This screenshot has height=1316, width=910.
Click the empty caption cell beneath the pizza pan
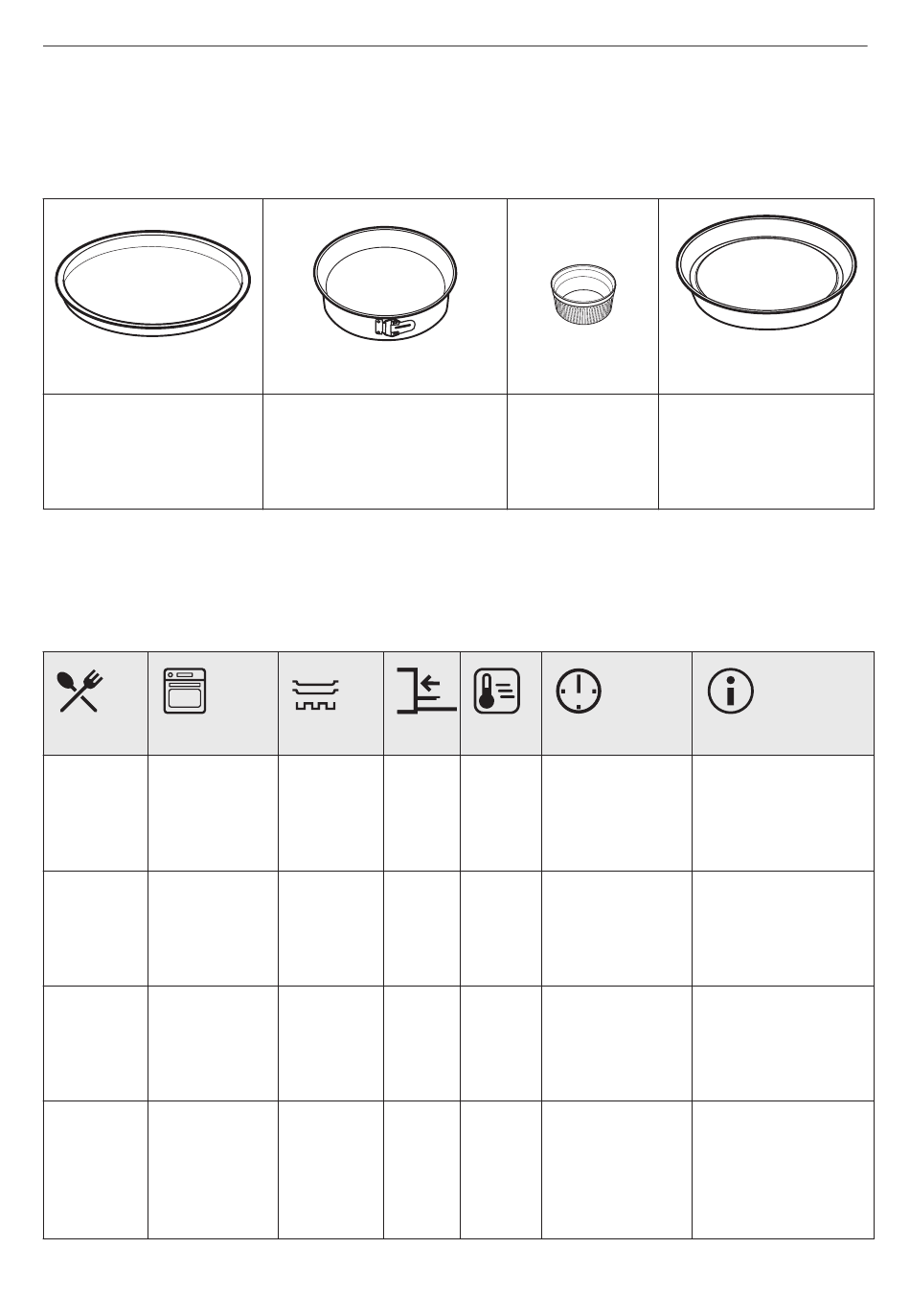tap(153, 451)
